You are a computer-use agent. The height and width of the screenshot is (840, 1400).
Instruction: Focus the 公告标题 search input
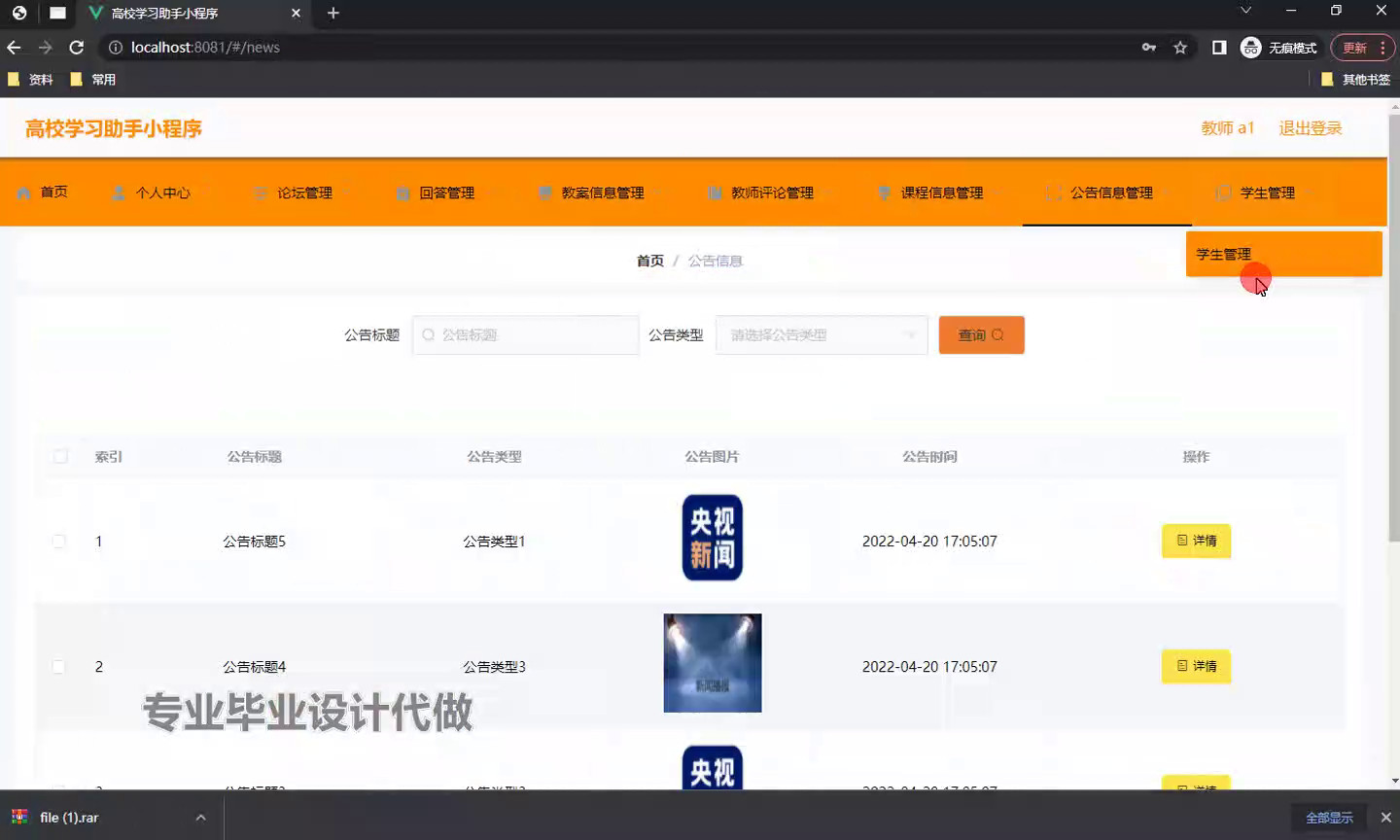point(525,334)
